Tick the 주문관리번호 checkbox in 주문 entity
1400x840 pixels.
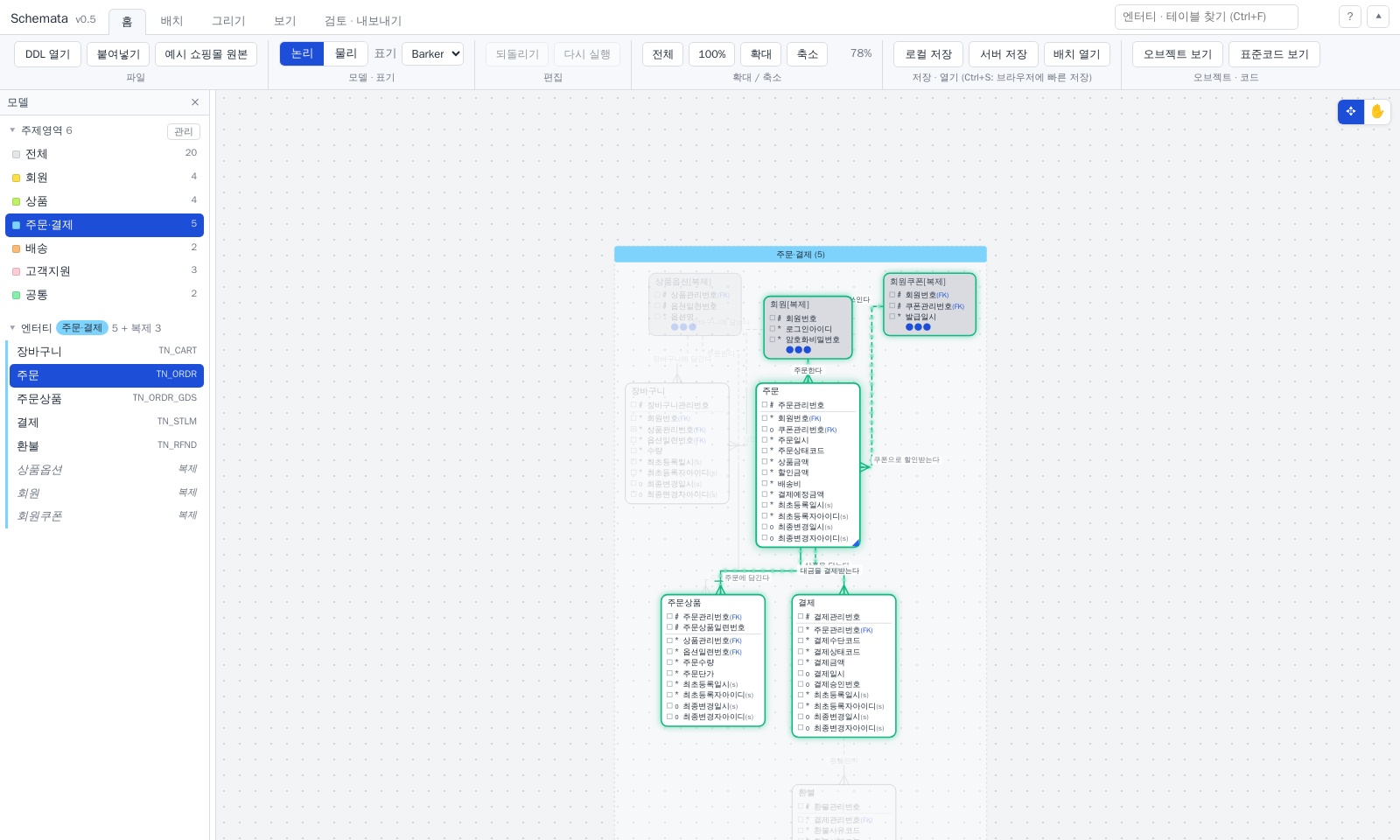[765, 405]
